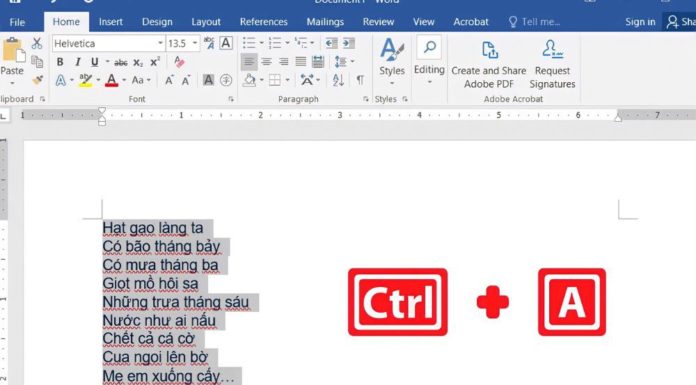This screenshot has width=696, height=385.
Task: Open the File tab
Action: pos(17,22)
